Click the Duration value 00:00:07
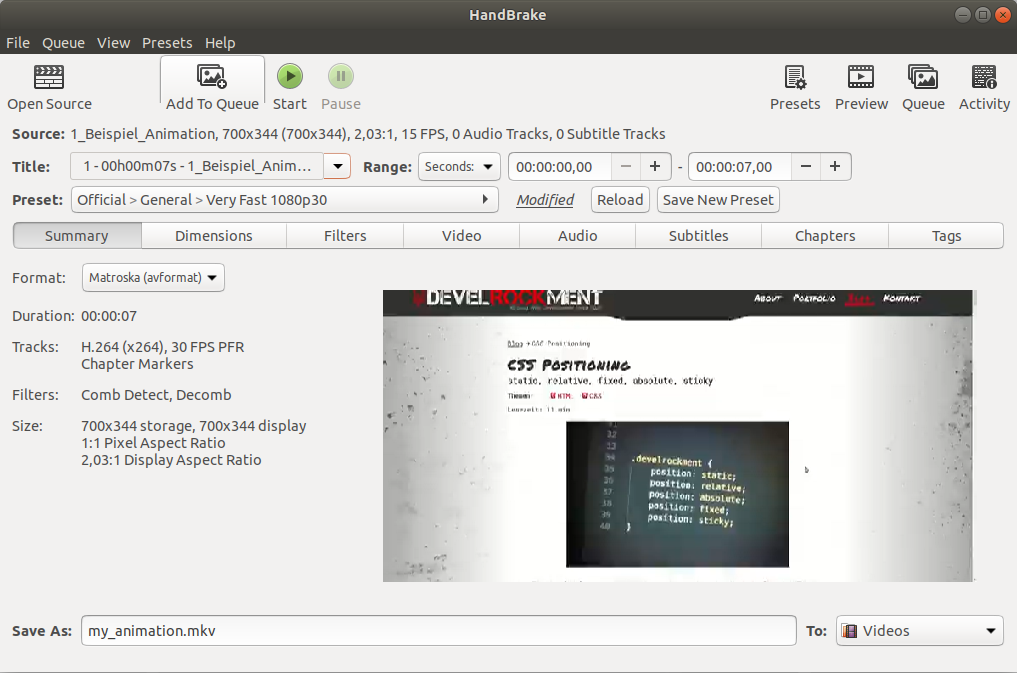Screen dimensions: 1017x673 click(x=109, y=316)
